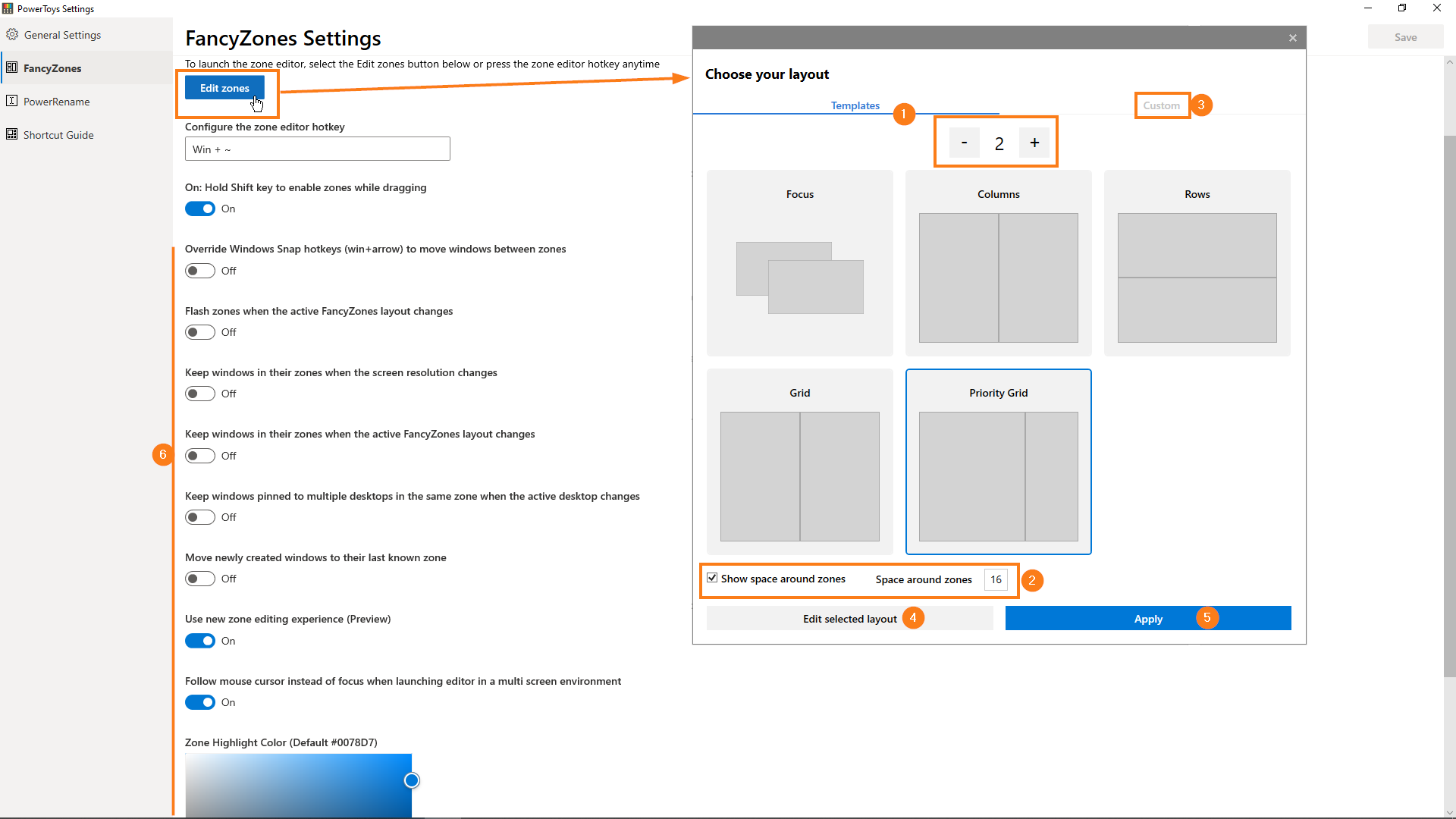Click the Save button
The width and height of the screenshot is (1456, 819).
(x=1405, y=37)
